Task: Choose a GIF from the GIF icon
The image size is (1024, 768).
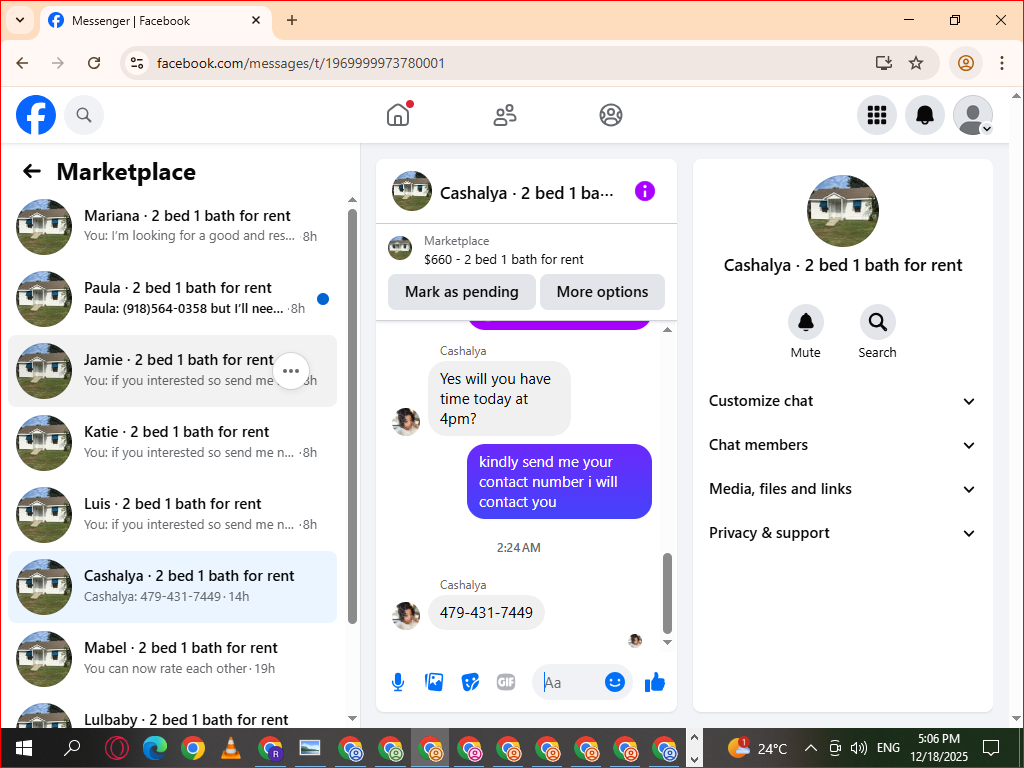Action: click(506, 682)
